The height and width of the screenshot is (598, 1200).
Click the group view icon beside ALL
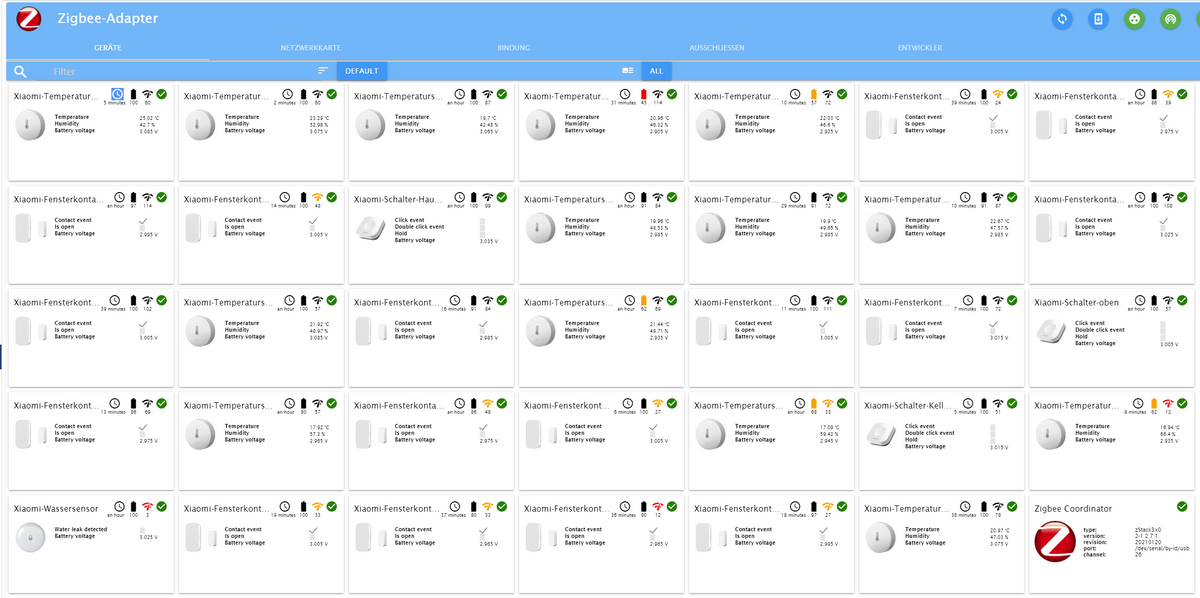(628, 71)
